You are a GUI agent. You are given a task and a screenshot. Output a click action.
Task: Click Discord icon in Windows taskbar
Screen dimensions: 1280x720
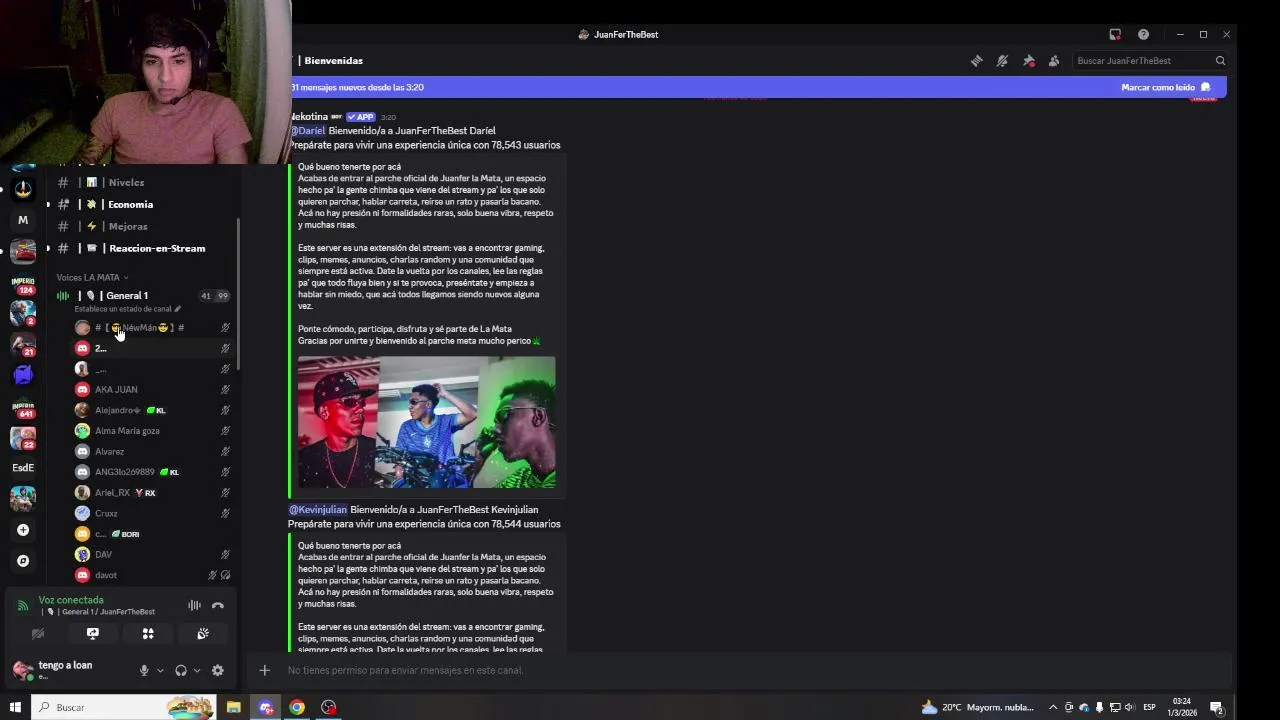click(x=266, y=707)
